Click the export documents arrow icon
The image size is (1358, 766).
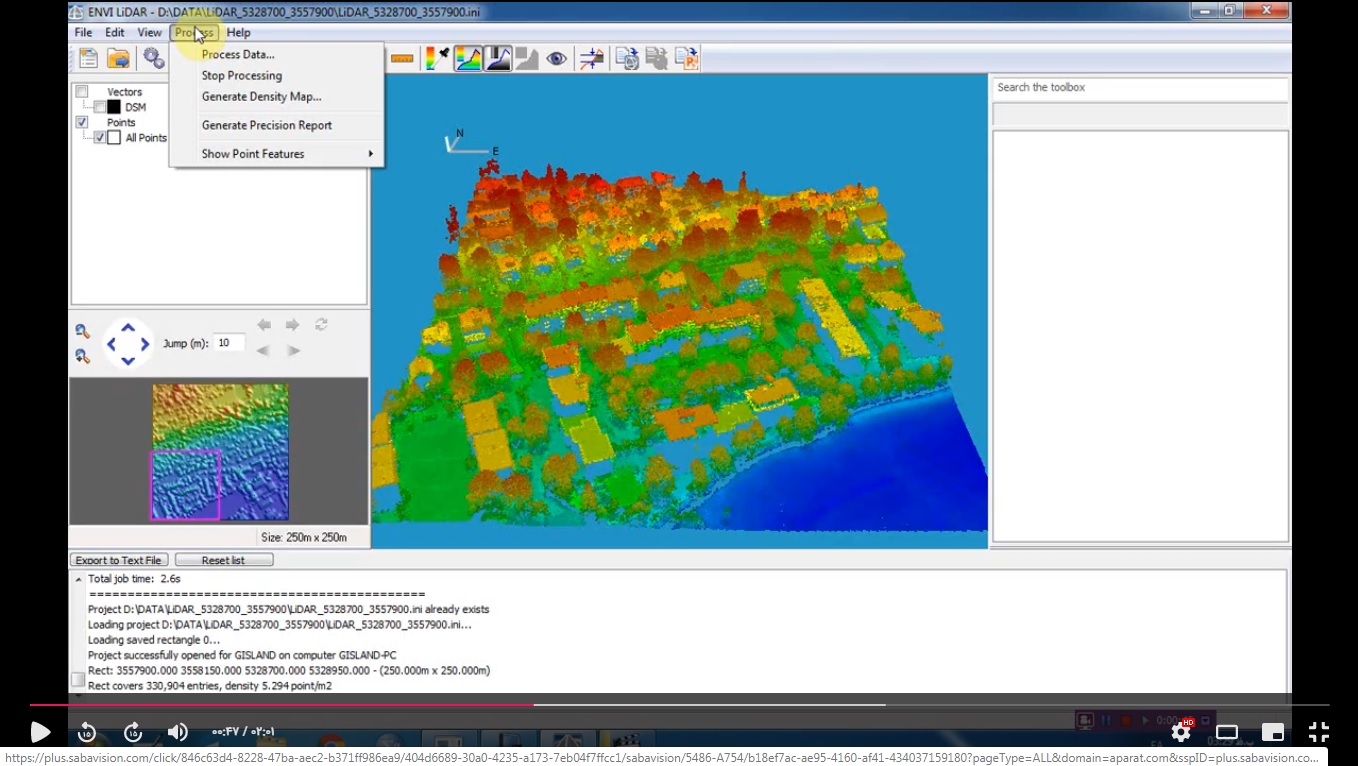pos(627,59)
